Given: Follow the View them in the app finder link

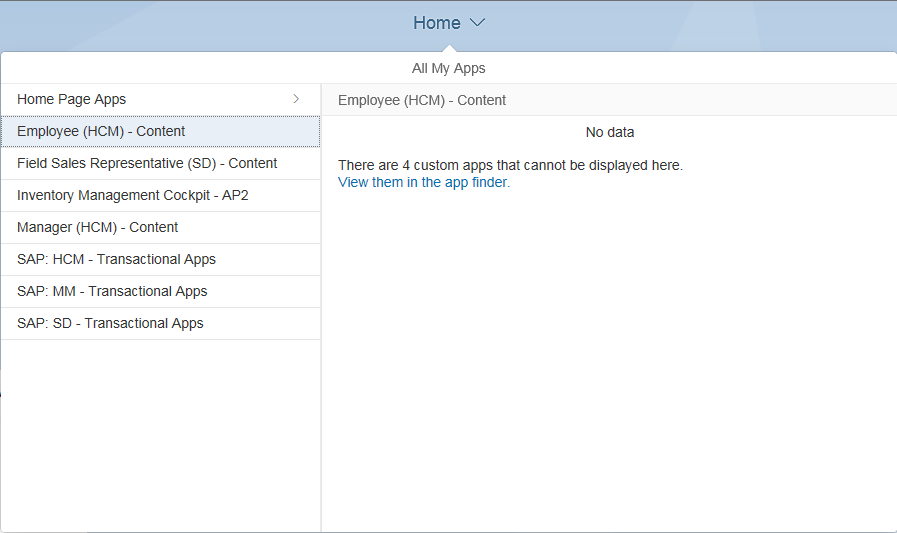Looking at the screenshot, I should (x=424, y=182).
